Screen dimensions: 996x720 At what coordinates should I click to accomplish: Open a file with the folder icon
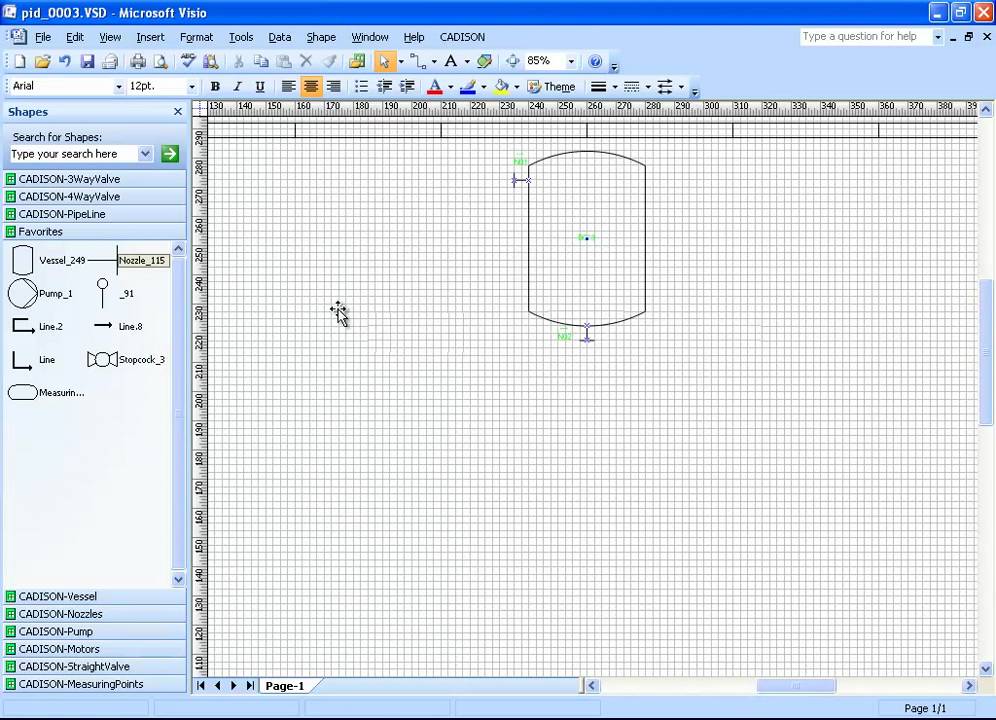(x=43, y=62)
